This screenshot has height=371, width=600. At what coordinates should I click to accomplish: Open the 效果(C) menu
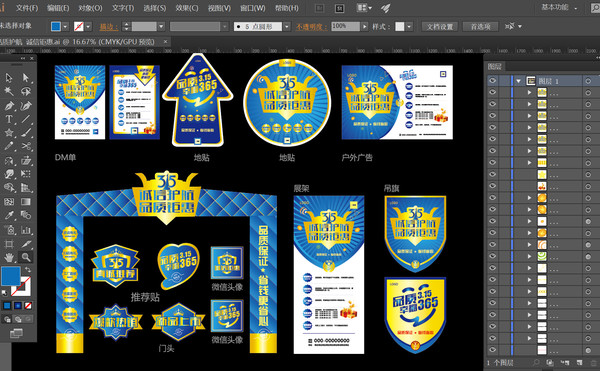tap(187, 8)
